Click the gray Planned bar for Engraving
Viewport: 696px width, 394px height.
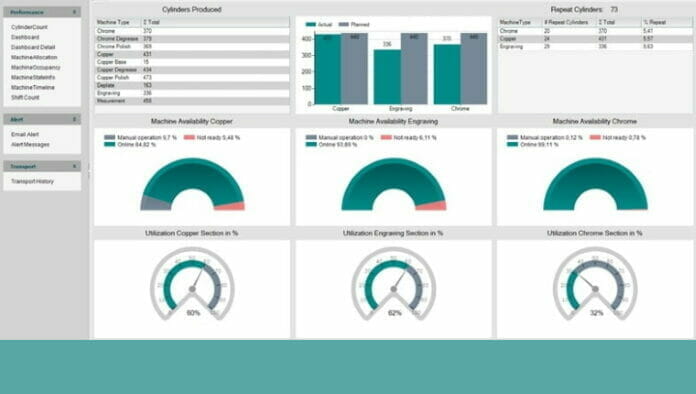pos(414,69)
